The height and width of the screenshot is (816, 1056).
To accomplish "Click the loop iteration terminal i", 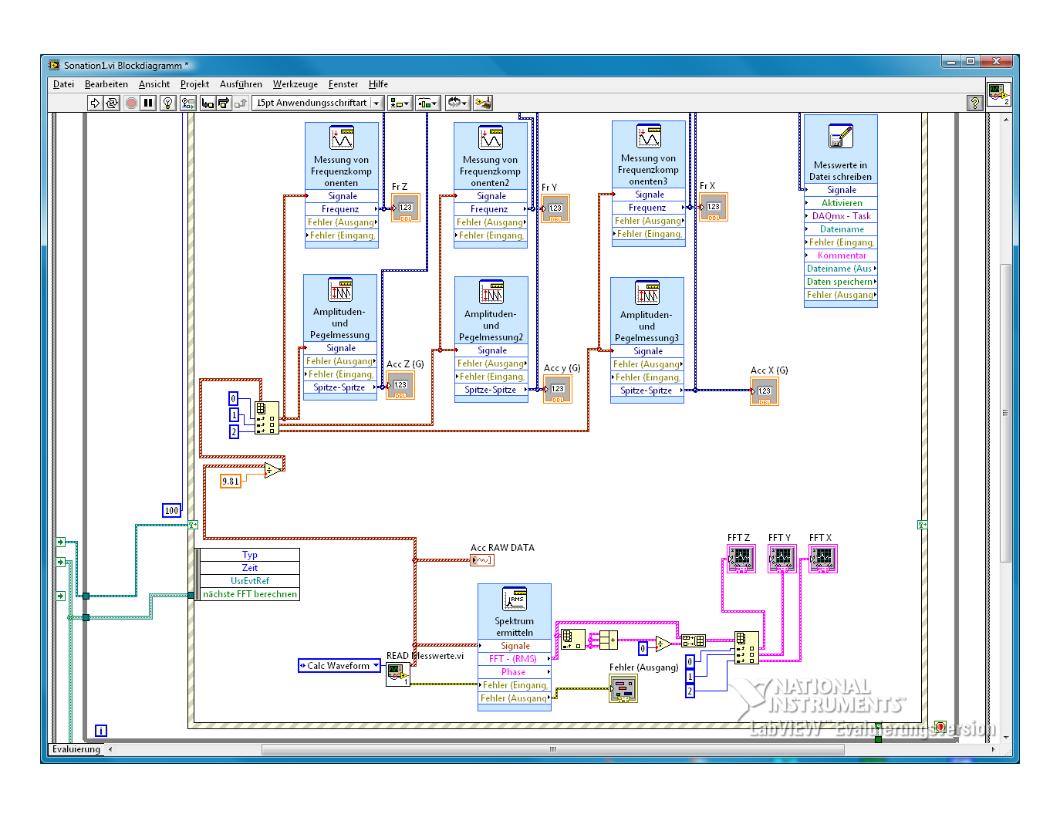I will tap(101, 730).
